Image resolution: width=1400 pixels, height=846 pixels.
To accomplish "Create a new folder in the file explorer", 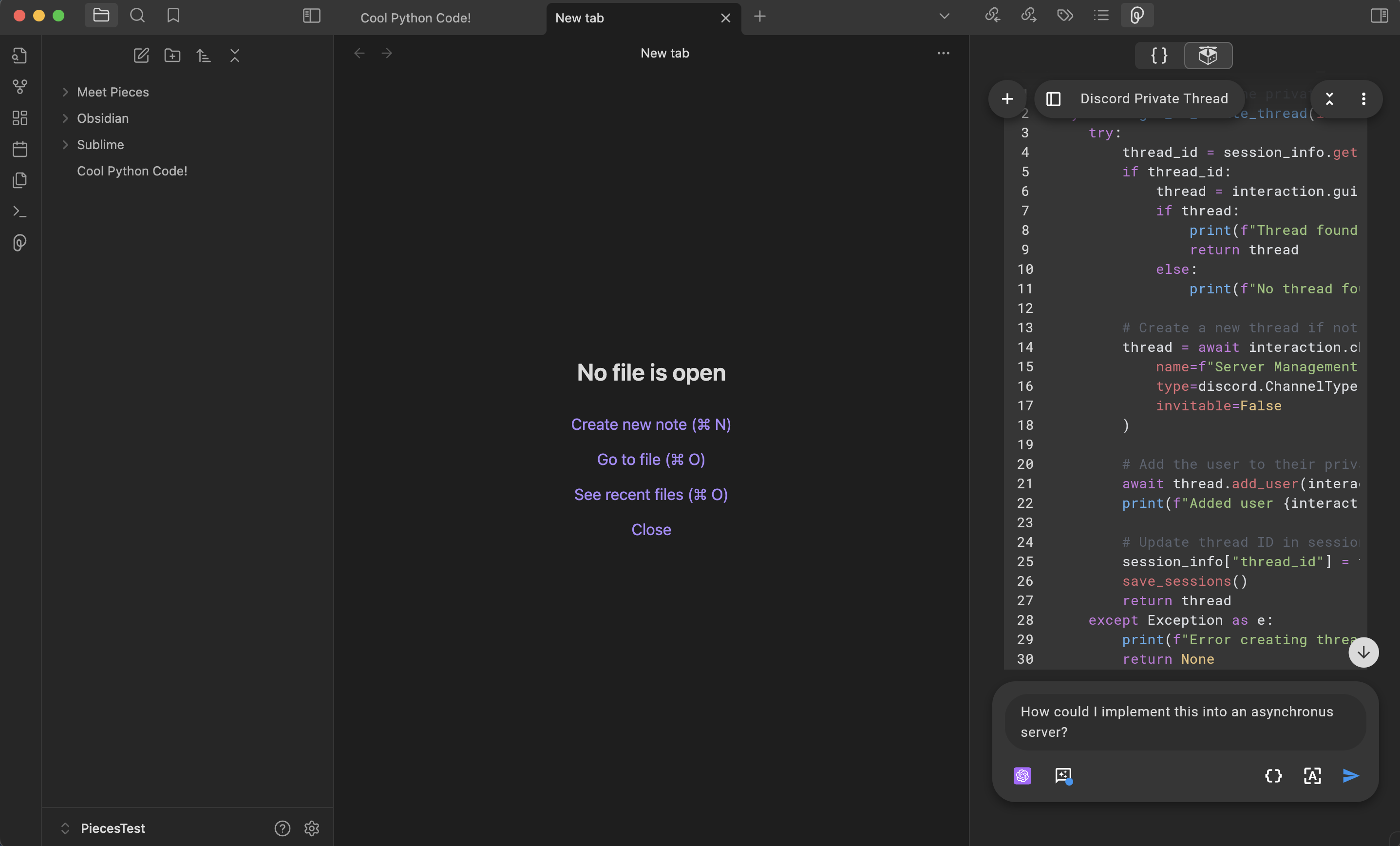I will coord(172,55).
